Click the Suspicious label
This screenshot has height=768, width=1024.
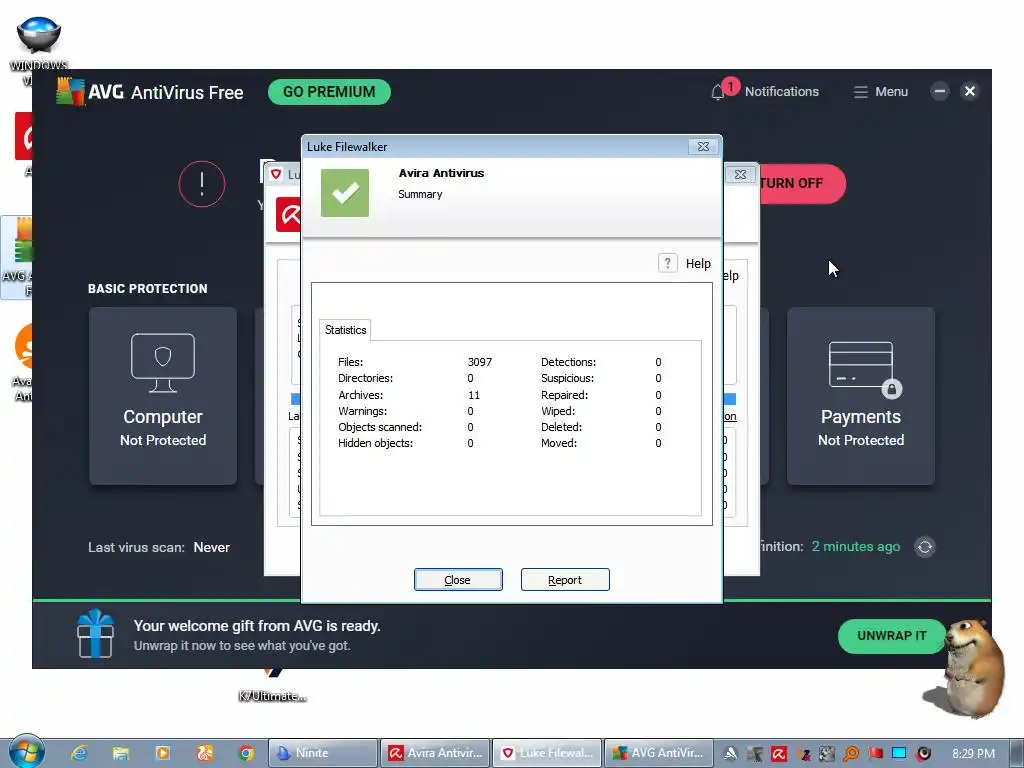coord(568,378)
